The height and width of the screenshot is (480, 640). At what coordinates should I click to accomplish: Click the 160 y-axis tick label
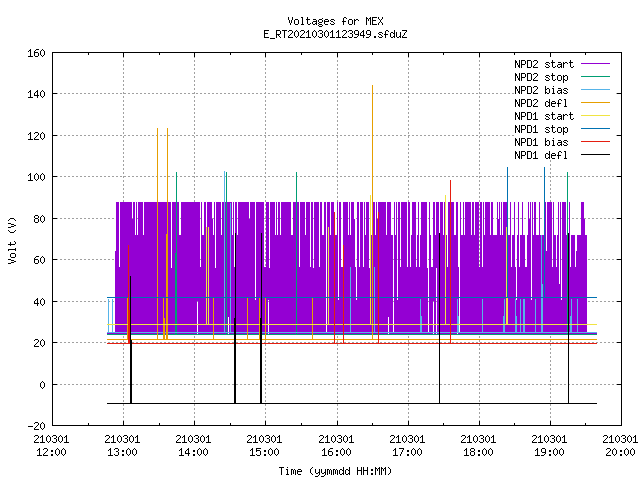coord(36,53)
